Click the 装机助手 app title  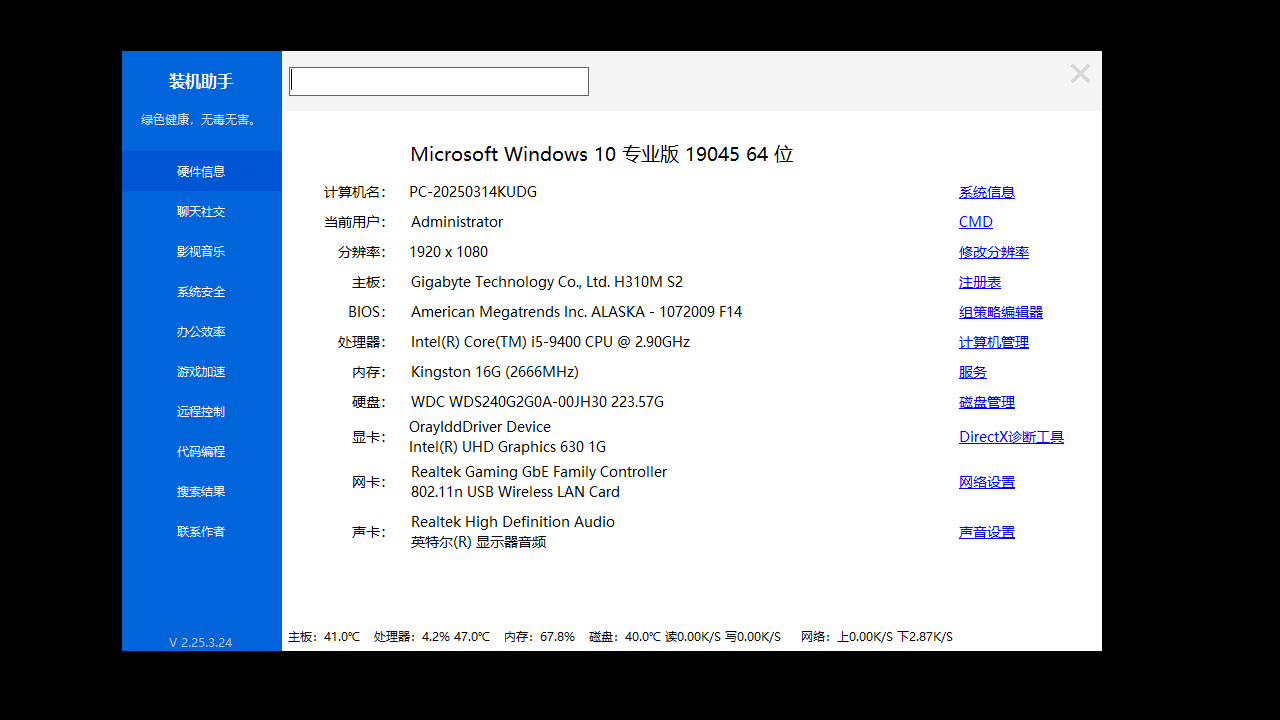(201, 81)
